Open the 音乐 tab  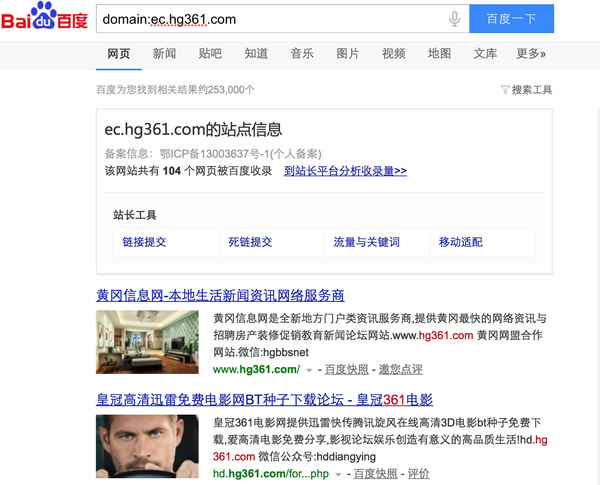[x=302, y=54]
